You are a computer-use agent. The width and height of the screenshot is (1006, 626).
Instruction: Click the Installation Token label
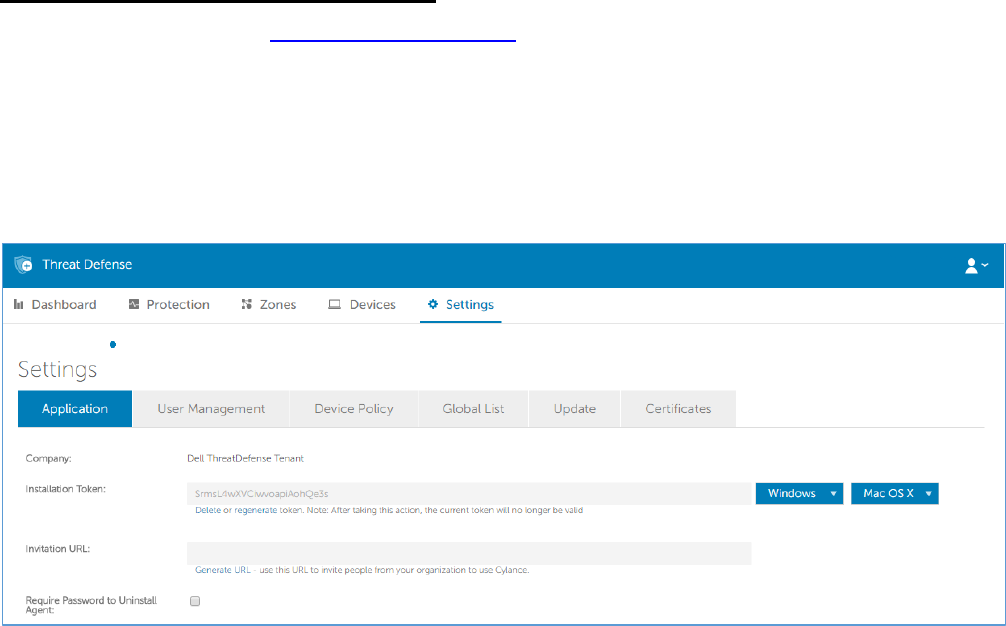(65, 489)
